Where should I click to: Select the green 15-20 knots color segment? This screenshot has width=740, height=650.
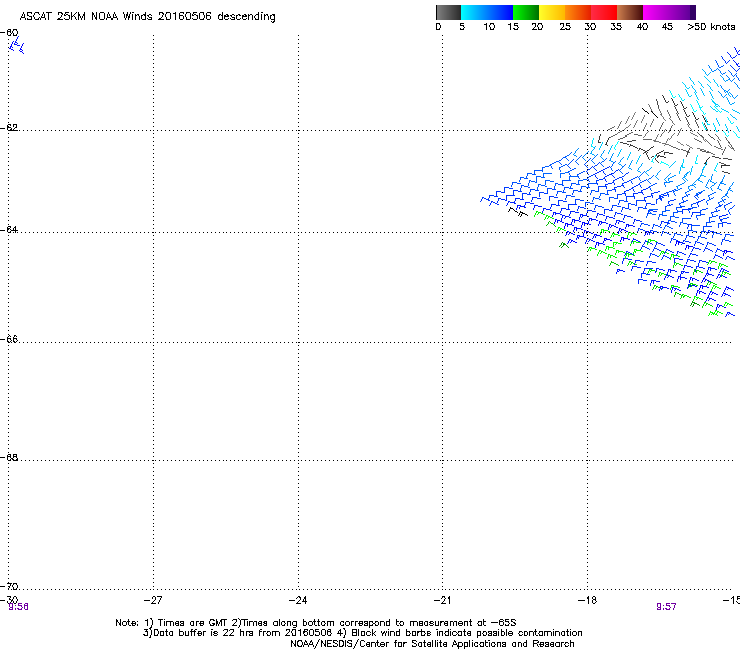tap(526, 12)
